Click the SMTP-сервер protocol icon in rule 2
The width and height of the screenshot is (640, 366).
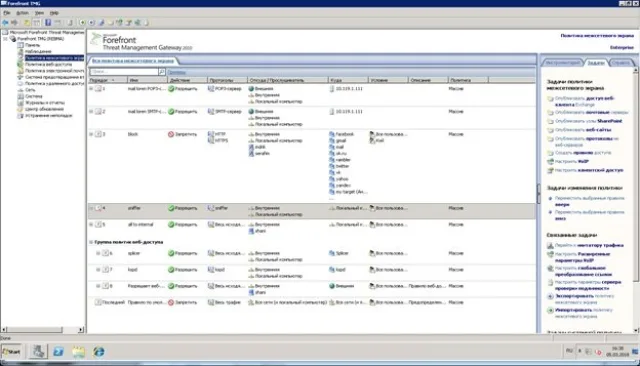pyautogui.click(x=211, y=111)
